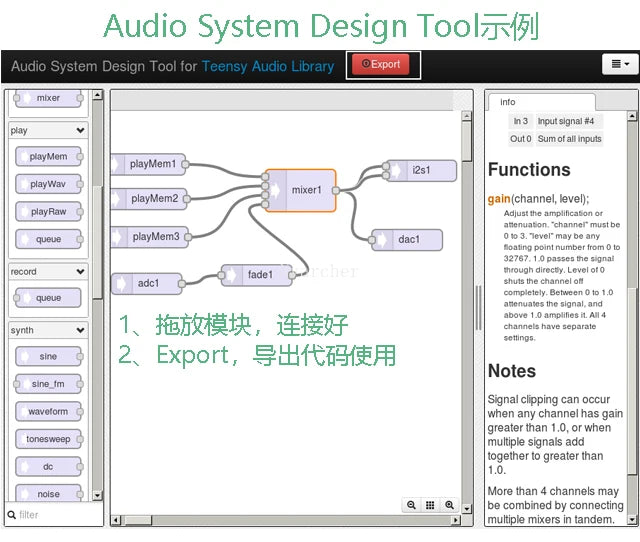Click the zoom out magnifier icon
The width and height of the screenshot is (640, 542).
pos(411,506)
